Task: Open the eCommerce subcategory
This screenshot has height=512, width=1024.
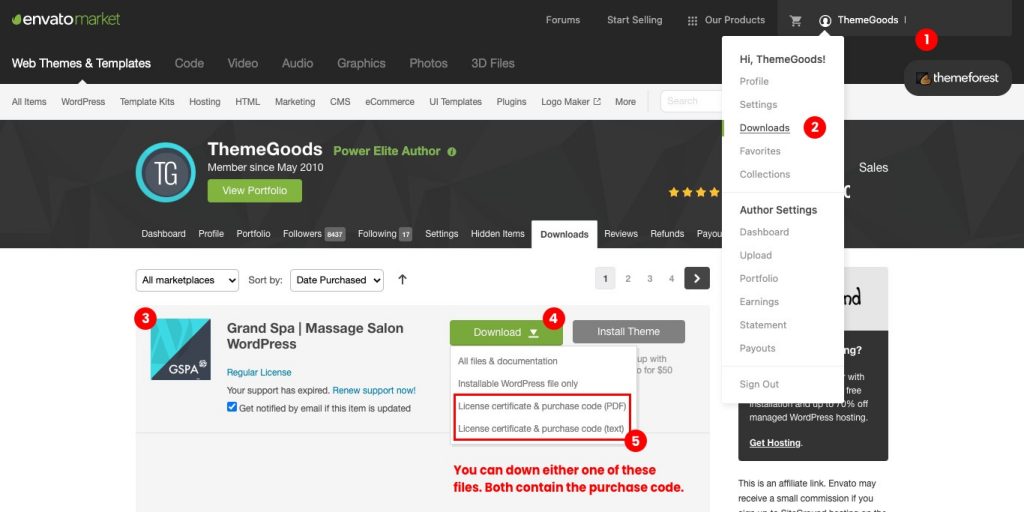Action: click(x=389, y=102)
